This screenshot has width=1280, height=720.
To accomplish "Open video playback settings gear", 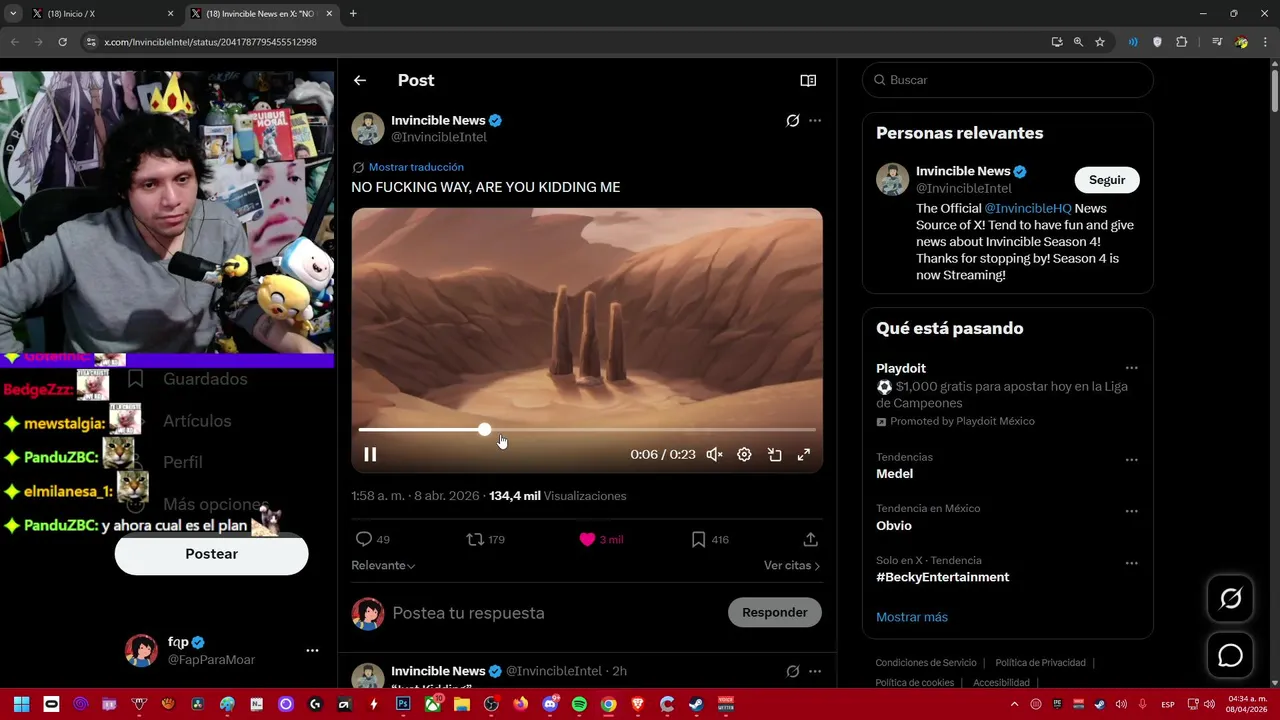I will pos(744,455).
